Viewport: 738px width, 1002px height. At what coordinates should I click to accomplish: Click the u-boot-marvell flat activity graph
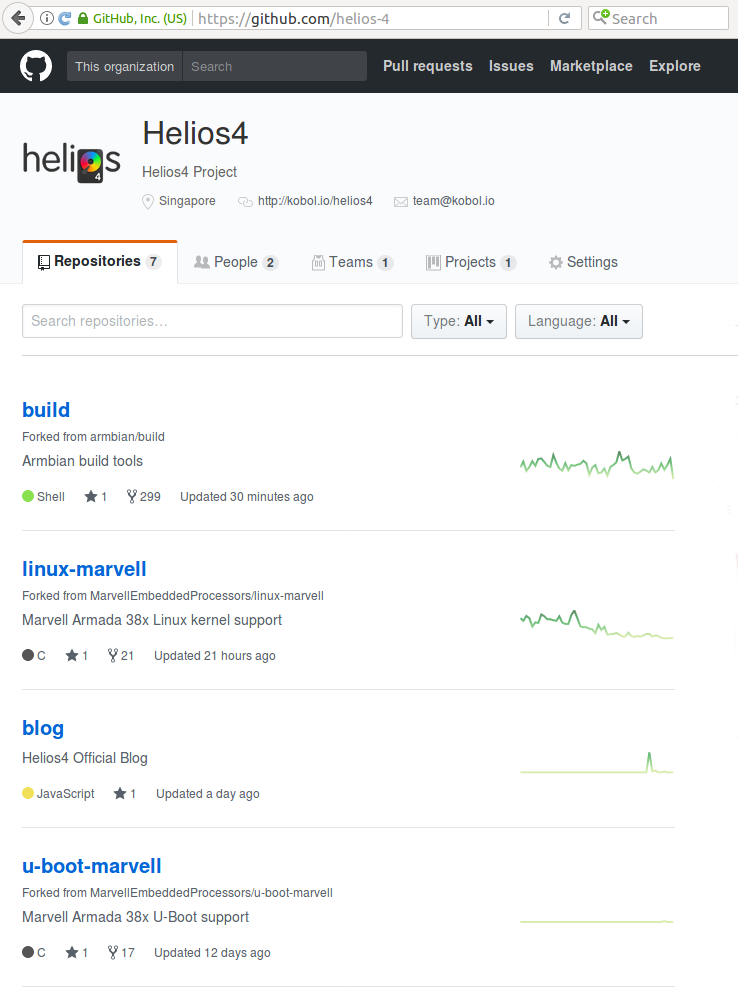click(597, 921)
